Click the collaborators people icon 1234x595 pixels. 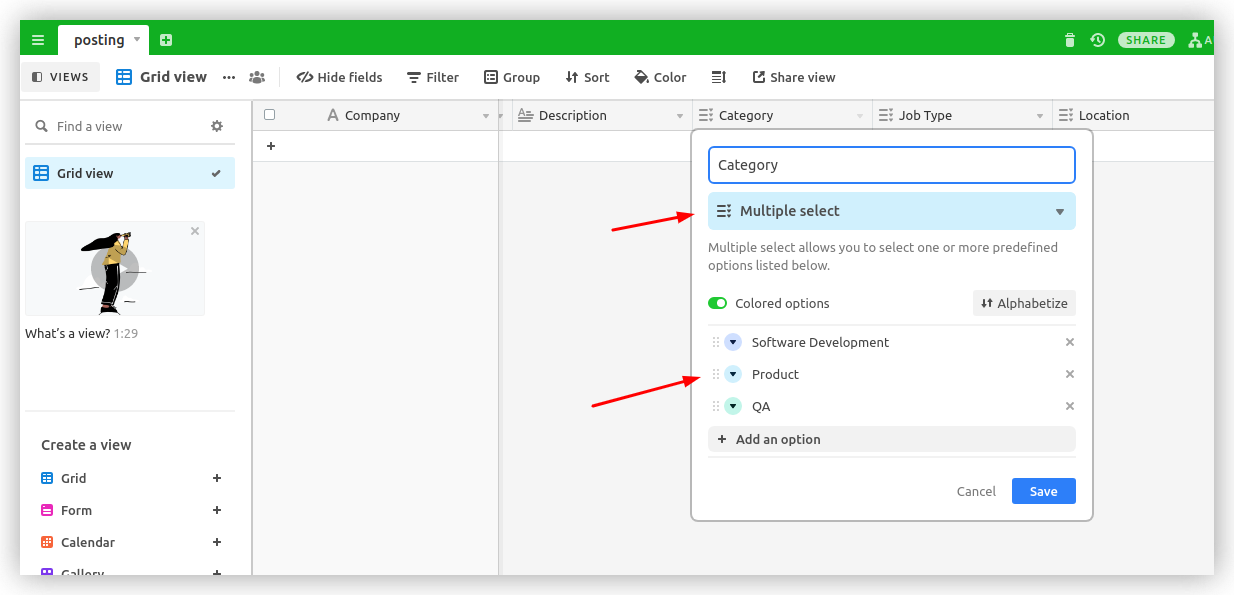tap(257, 77)
